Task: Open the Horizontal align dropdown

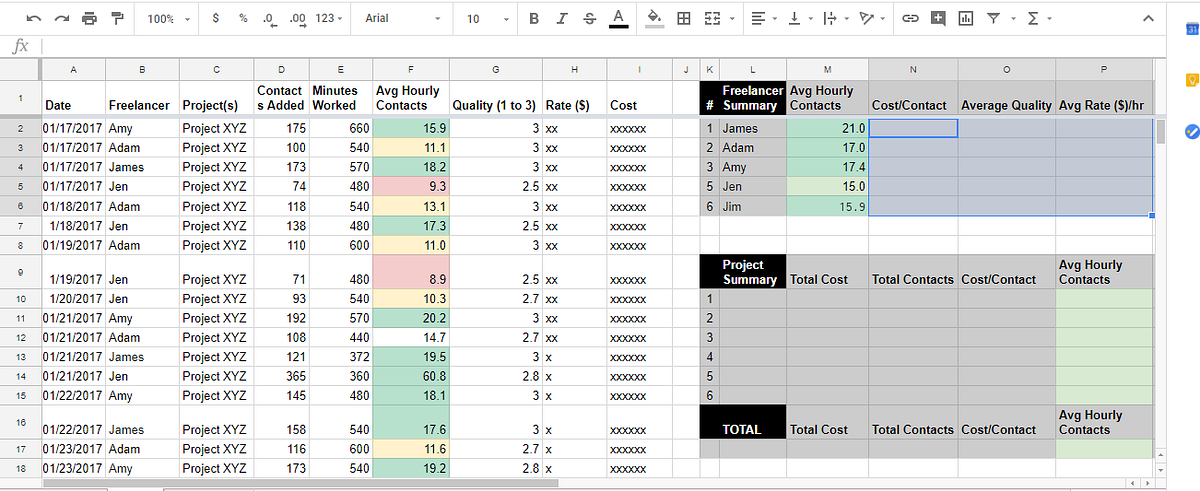Action: 764,19
